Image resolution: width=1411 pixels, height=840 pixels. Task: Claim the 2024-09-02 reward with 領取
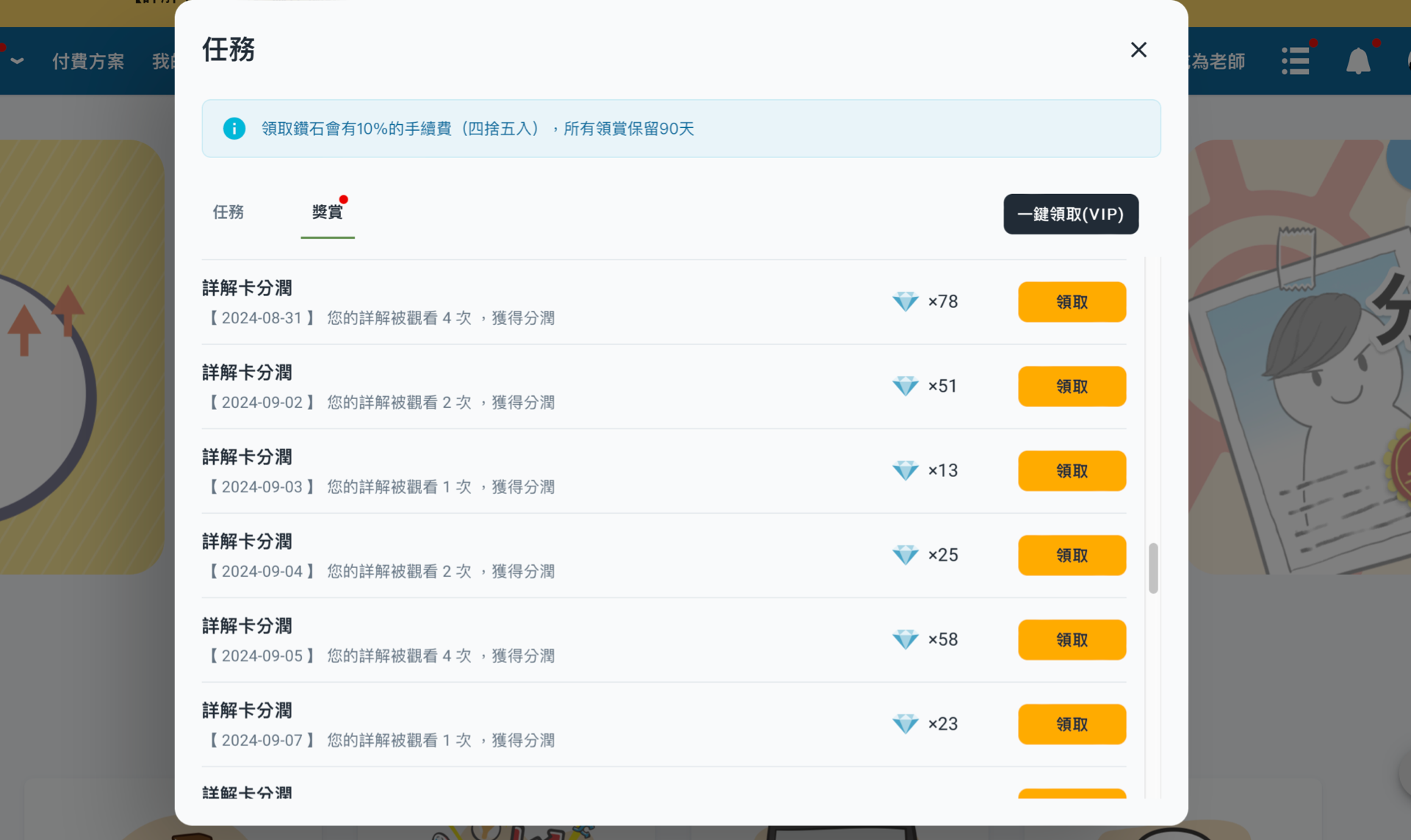(x=1071, y=387)
